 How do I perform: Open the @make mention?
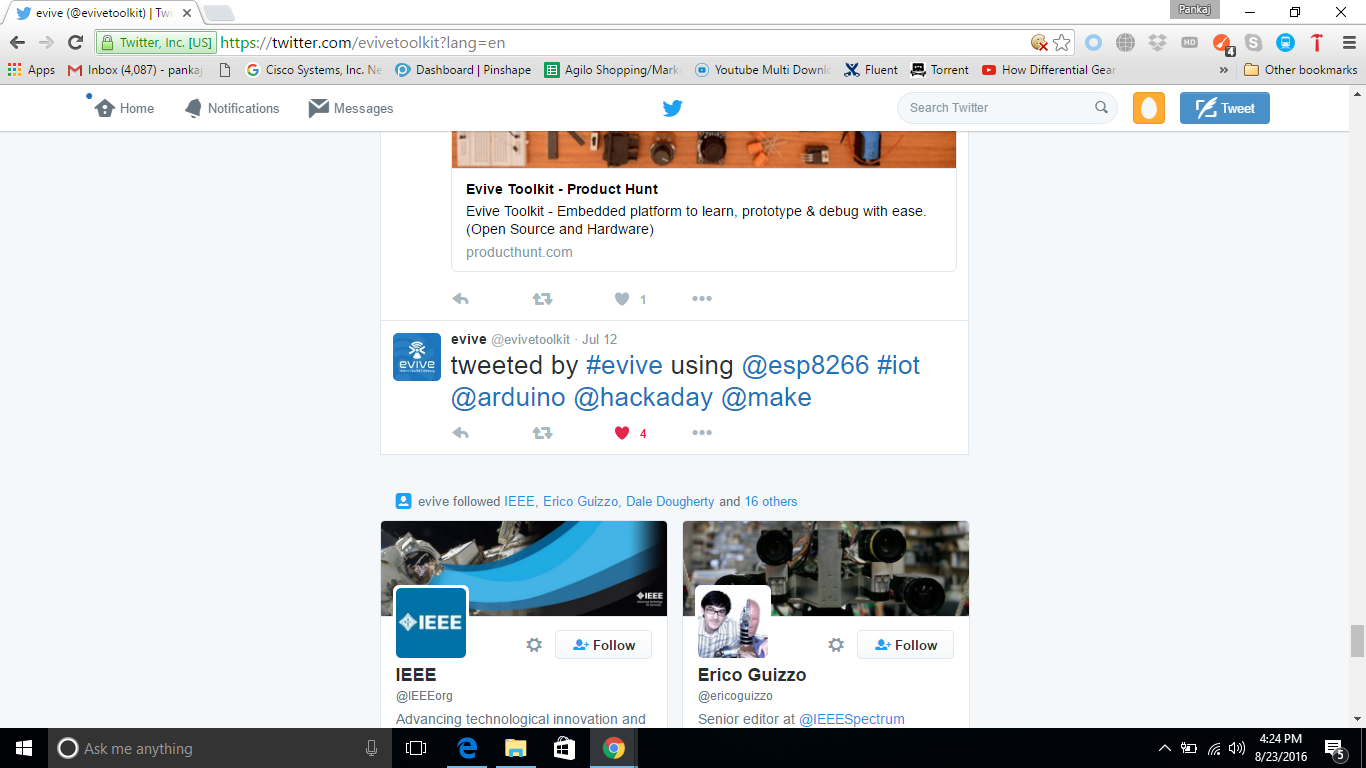[766, 397]
